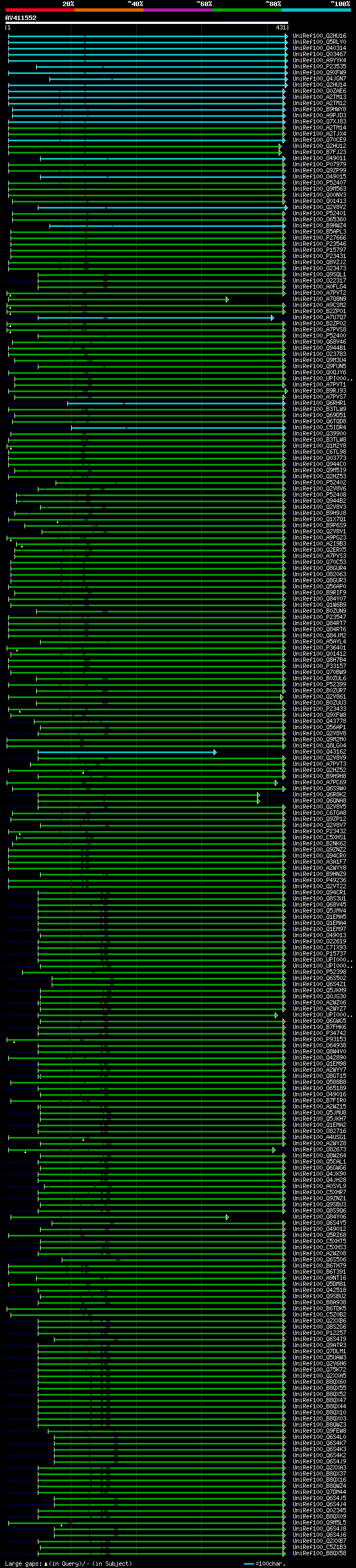Select the UniRef100_P49236 label
This screenshot has width=356, height=1568.
(x=319, y=880)
